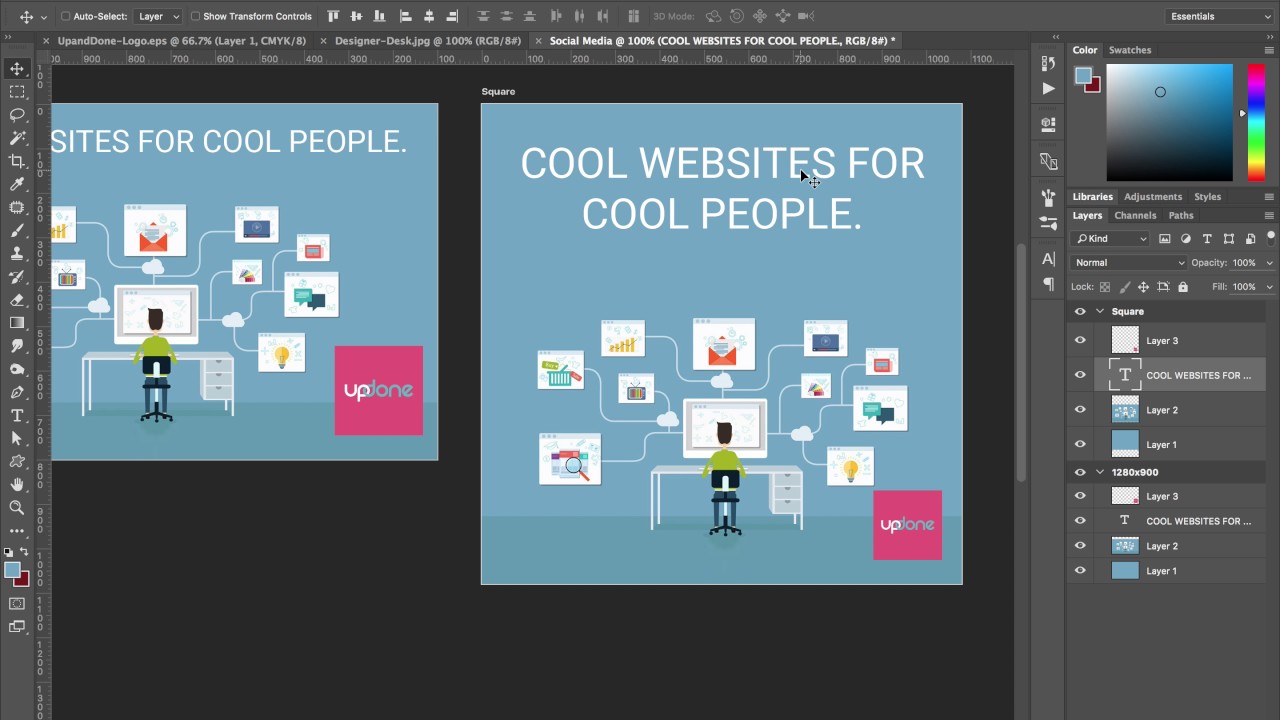Screen dimensions: 1280x720
Task: Click the hue spectrum slider in Color panel
Action: [1255, 122]
